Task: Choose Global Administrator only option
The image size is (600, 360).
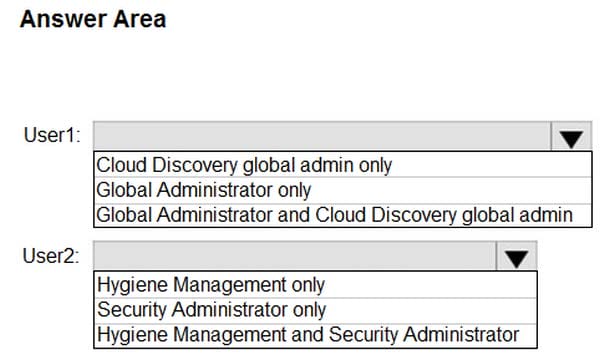Action: click(343, 190)
